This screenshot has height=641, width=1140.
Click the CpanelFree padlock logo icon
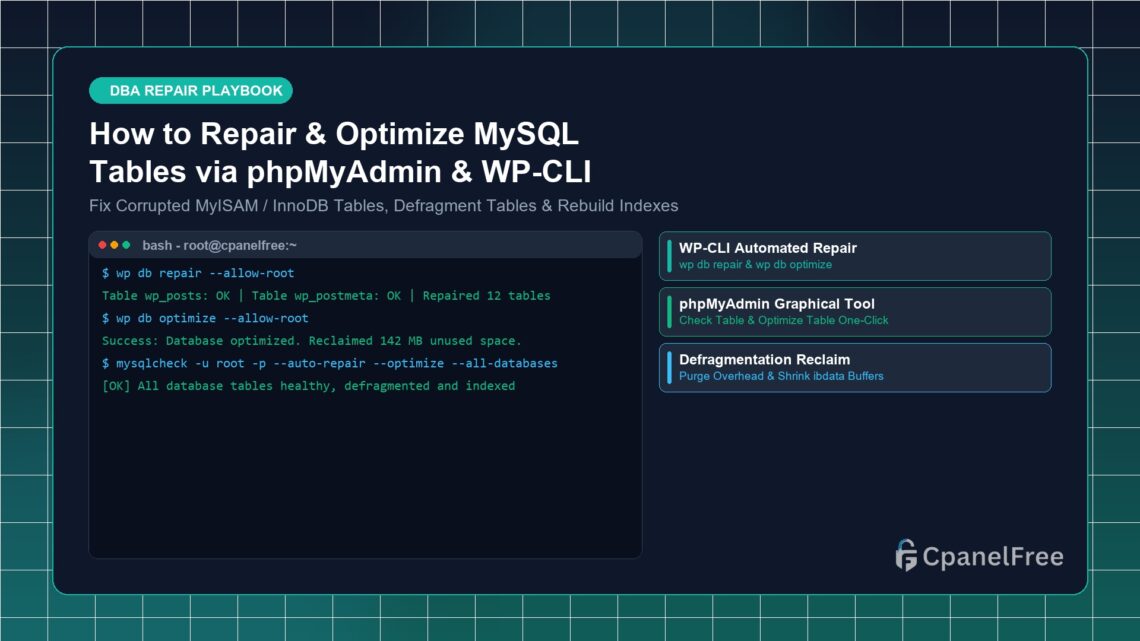click(906, 556)
